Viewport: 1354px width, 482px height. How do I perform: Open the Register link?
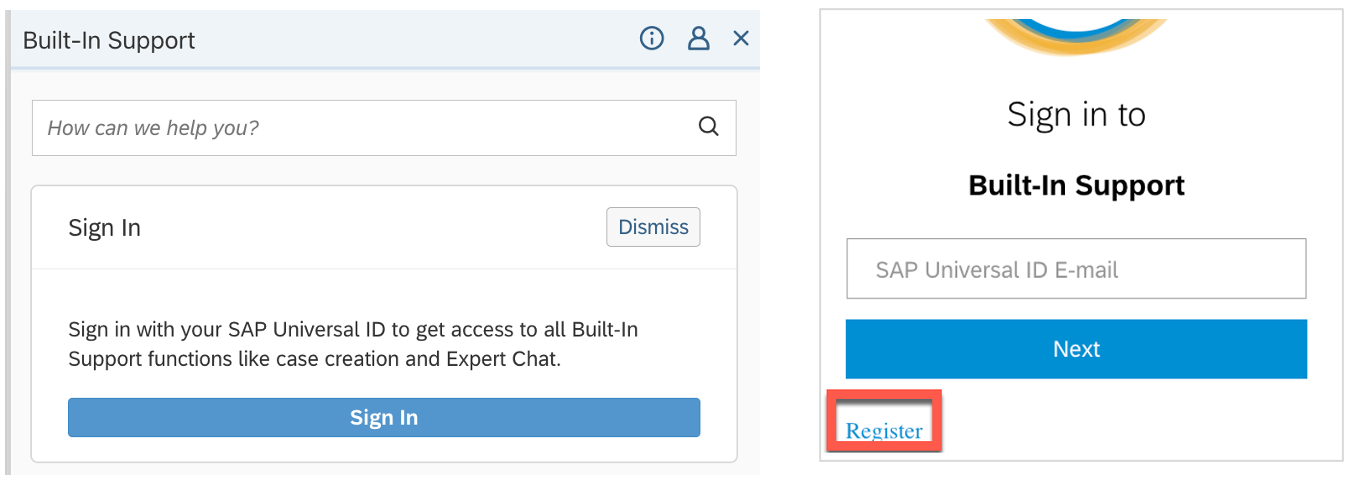coord(884,431)
